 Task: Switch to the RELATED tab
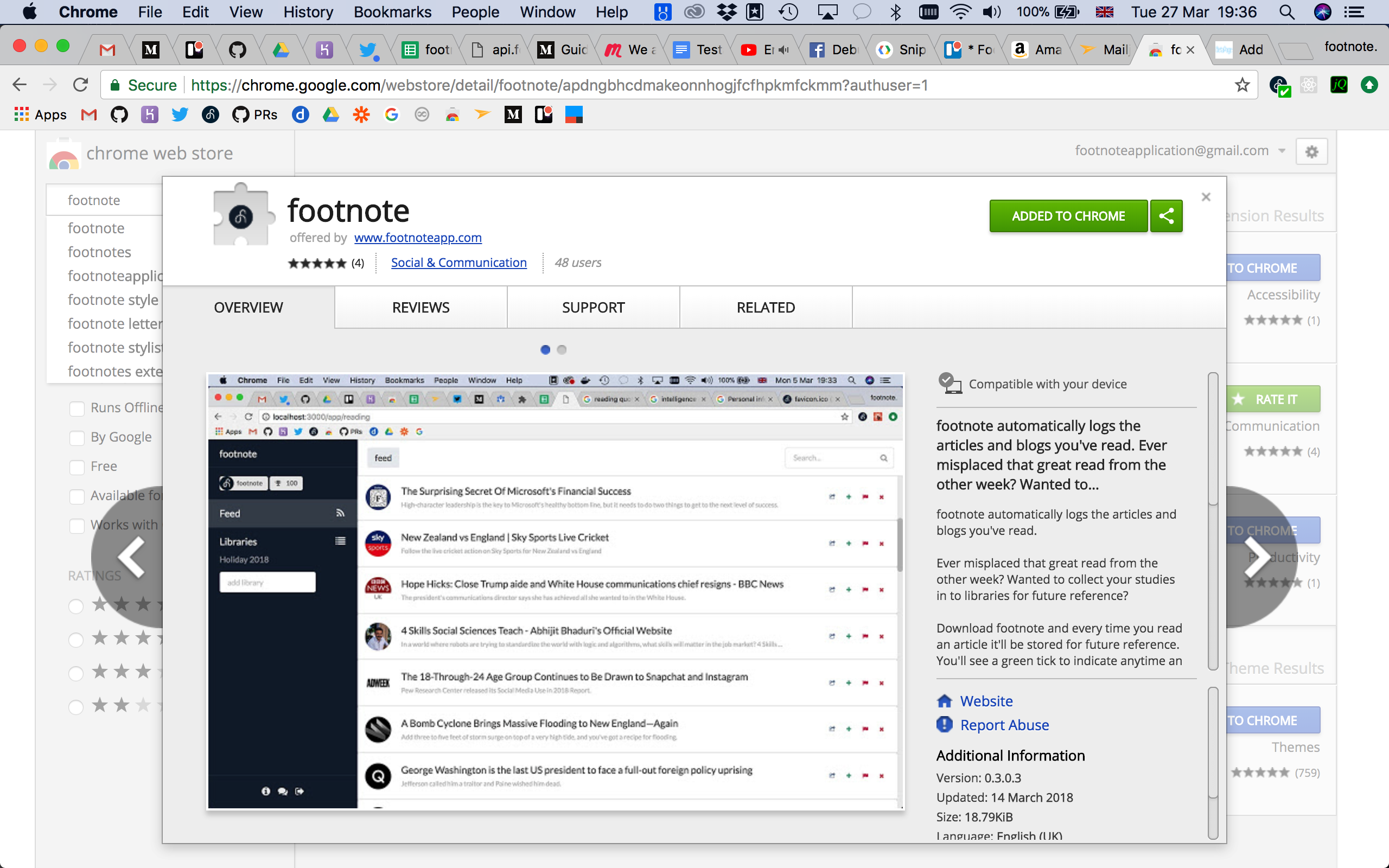click(x=766, y=308)
